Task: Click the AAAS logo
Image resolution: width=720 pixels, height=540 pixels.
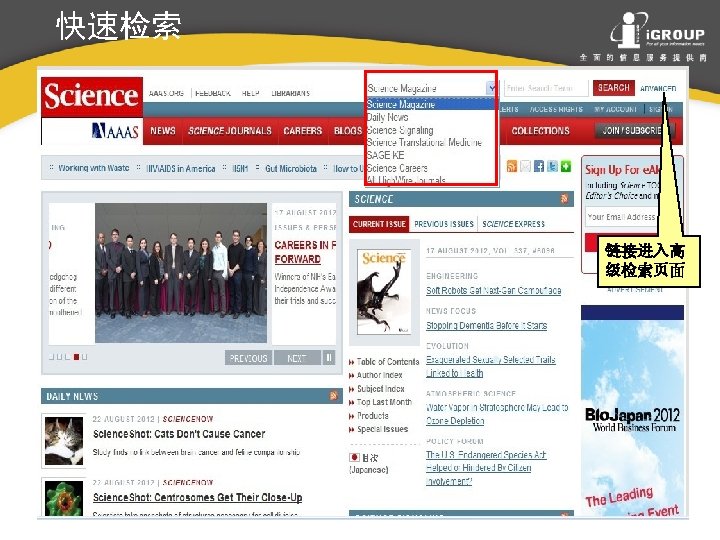Action: click(x=115, y=131)
